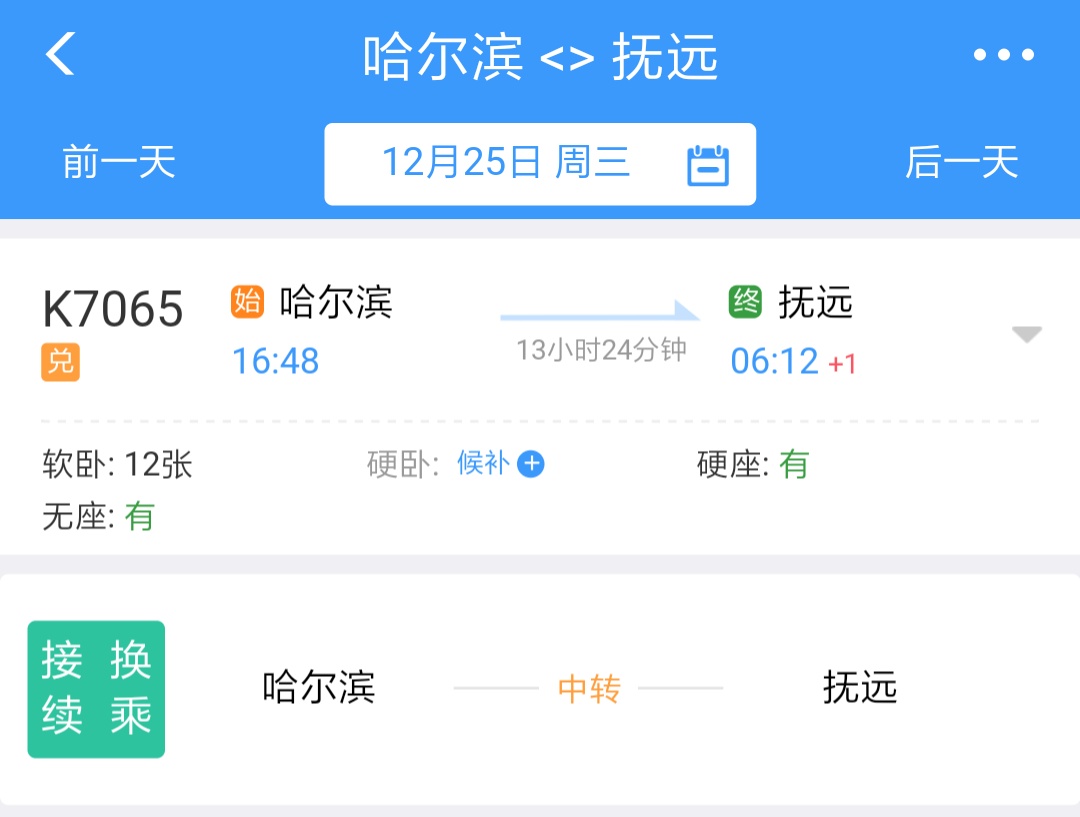Go to next day 后一天
The image size is (1080, 817).
(x=961, y=162)
